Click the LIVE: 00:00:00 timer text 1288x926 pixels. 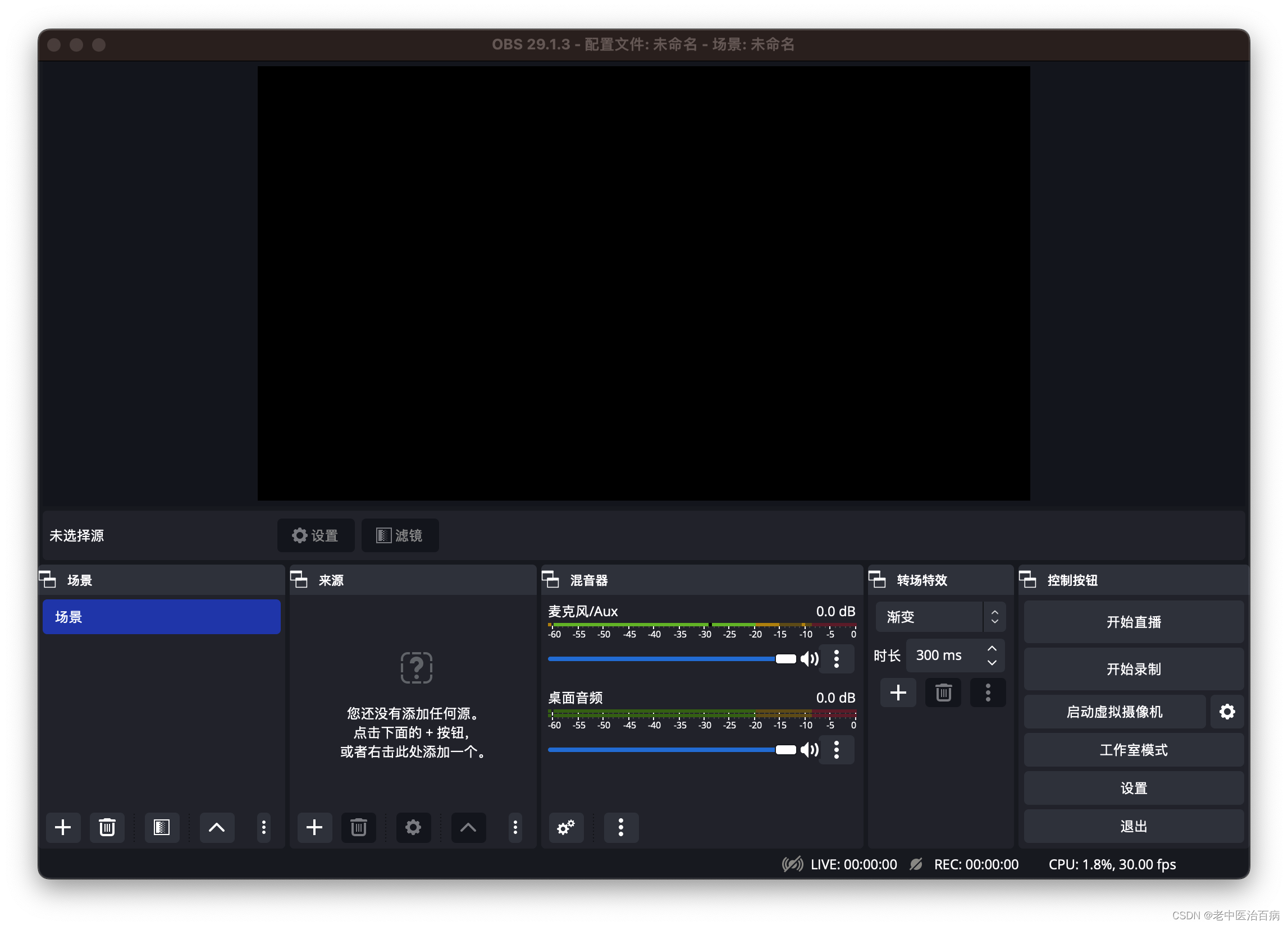coord(853,864)
